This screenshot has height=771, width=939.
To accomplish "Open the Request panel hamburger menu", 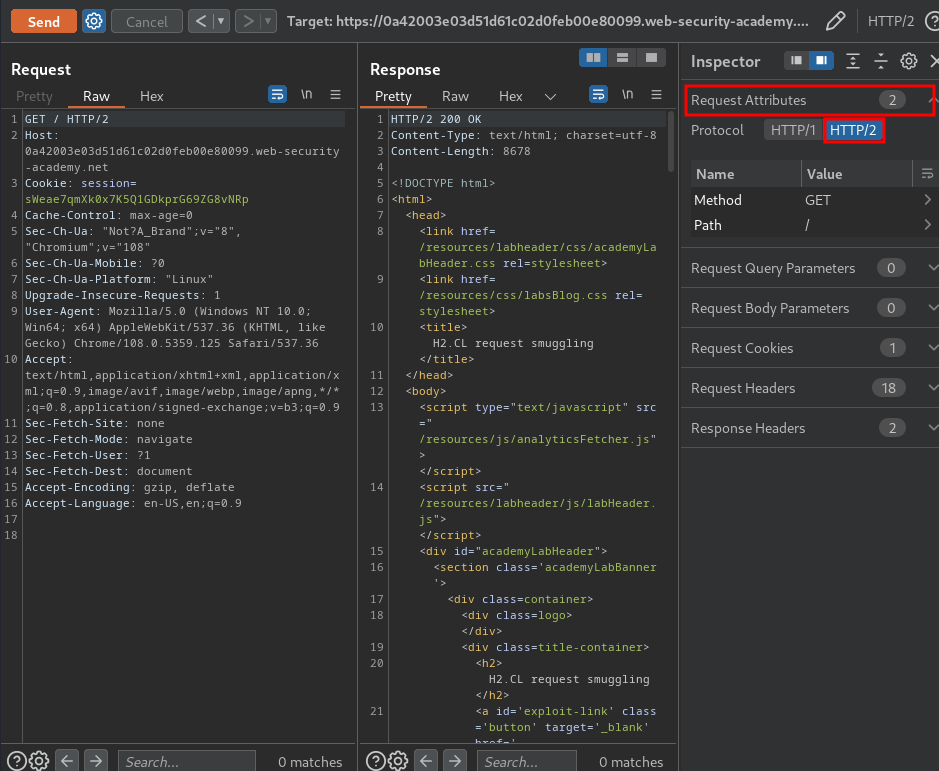I will (x=335, y=95).
